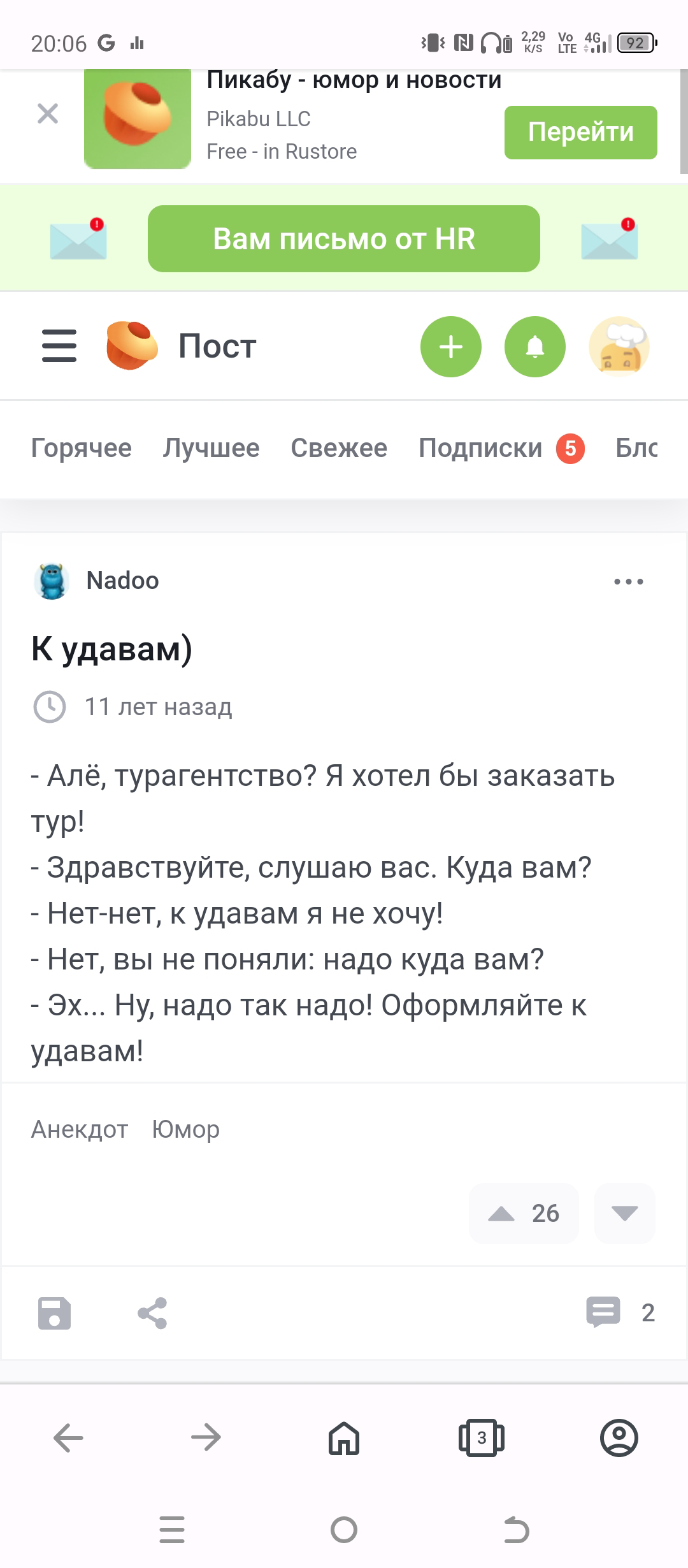688x1568 pixels.
Task: Downvote the post
Action: (x=624, y=1214)
